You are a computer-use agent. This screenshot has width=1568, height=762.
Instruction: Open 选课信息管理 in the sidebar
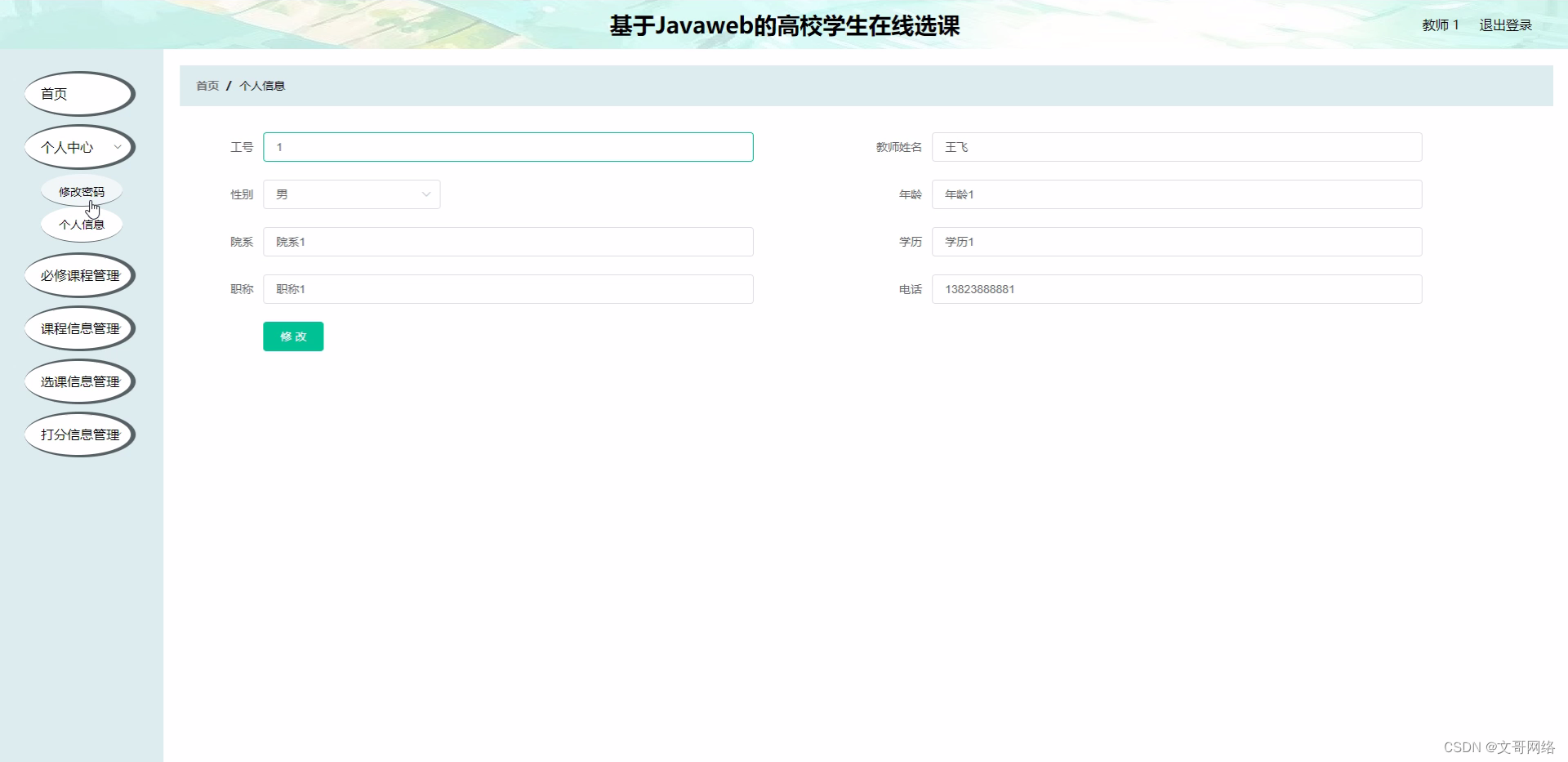(x=79, y=381)
